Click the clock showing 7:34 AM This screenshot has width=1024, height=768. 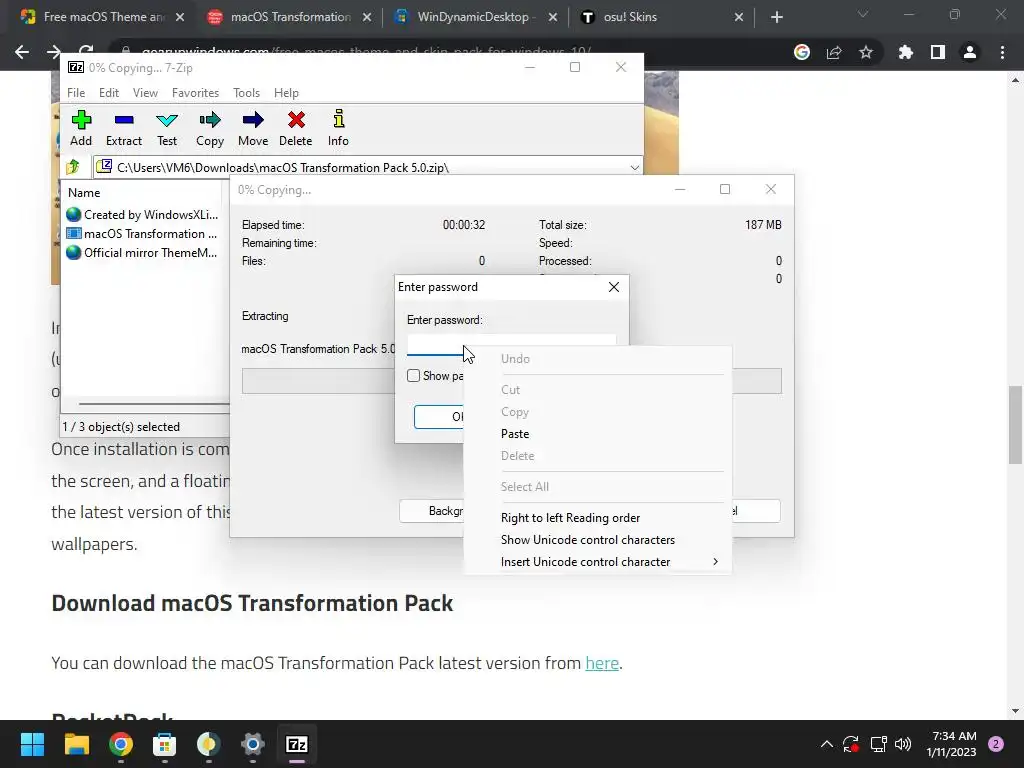tap(951, 744)
